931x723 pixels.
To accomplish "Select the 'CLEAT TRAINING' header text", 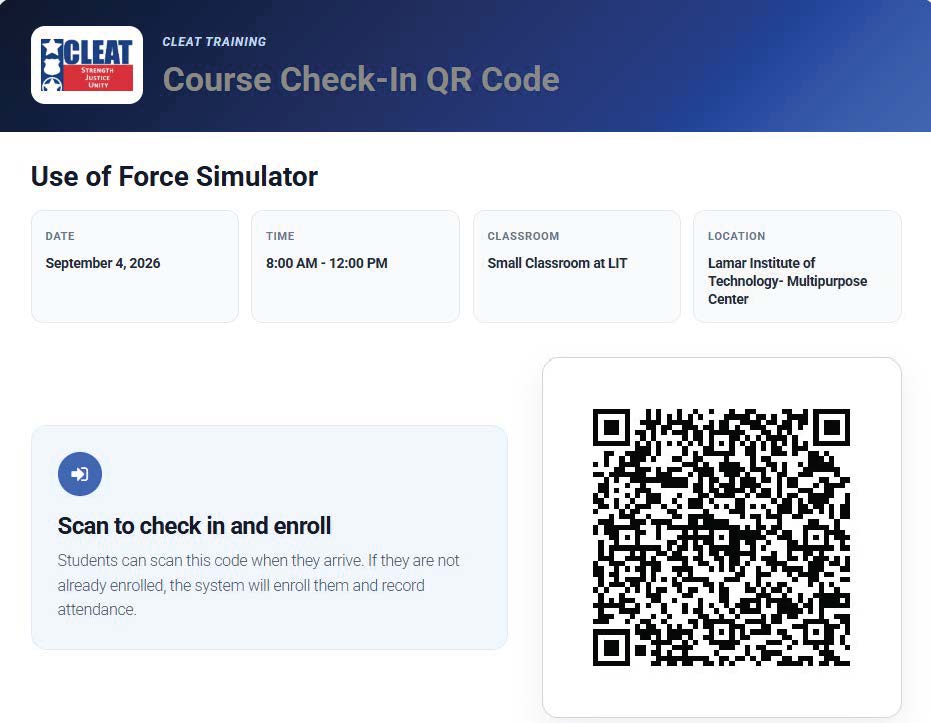I will pos(214,42).
